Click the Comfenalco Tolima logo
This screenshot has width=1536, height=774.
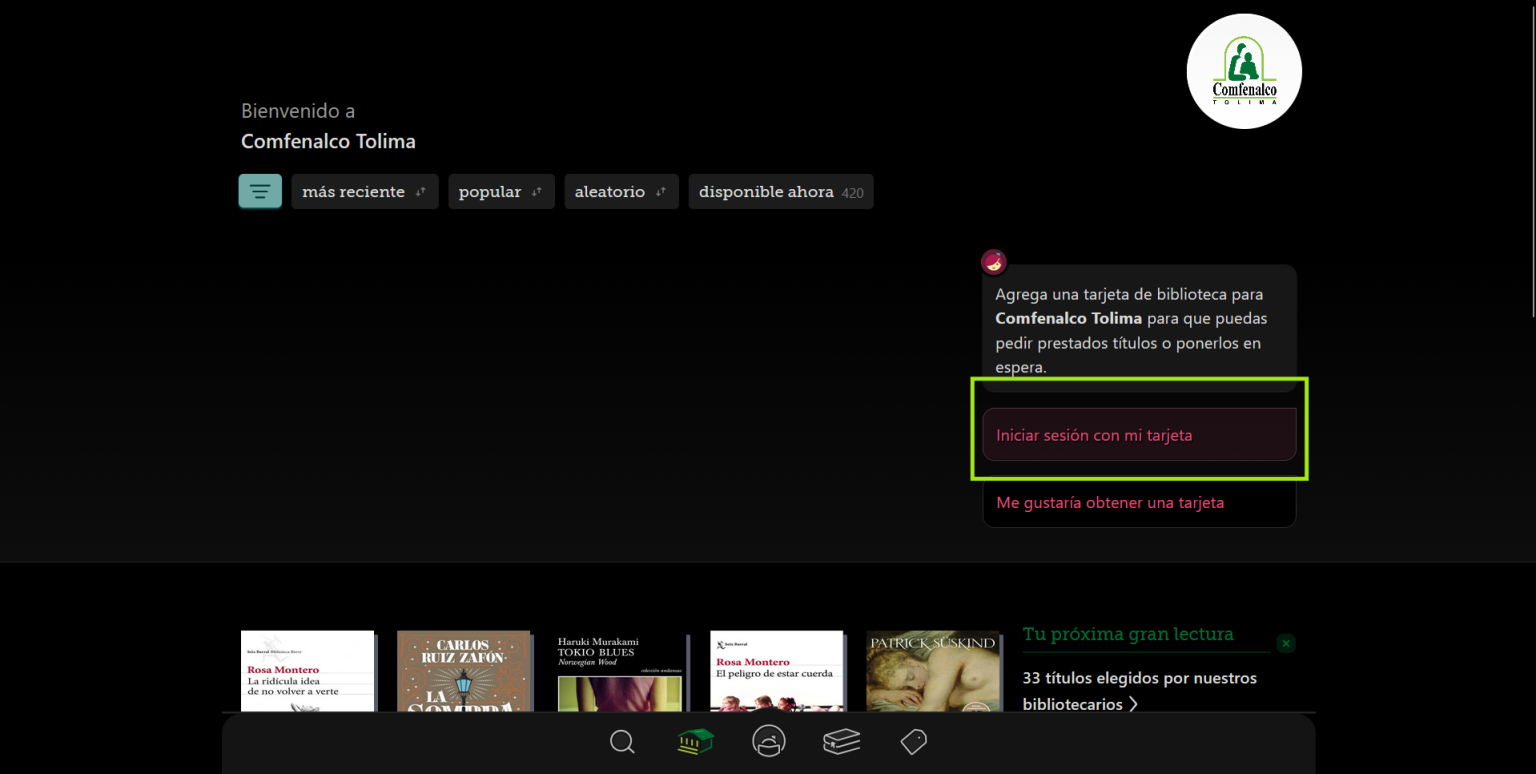click(1244, 71)
